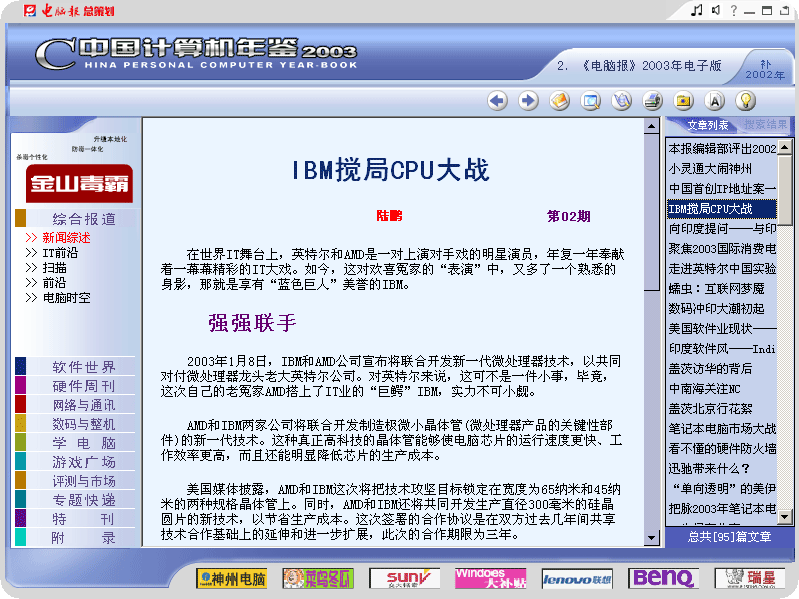Click the music note icon
The image size is (799, 599).
coord(696,10)
